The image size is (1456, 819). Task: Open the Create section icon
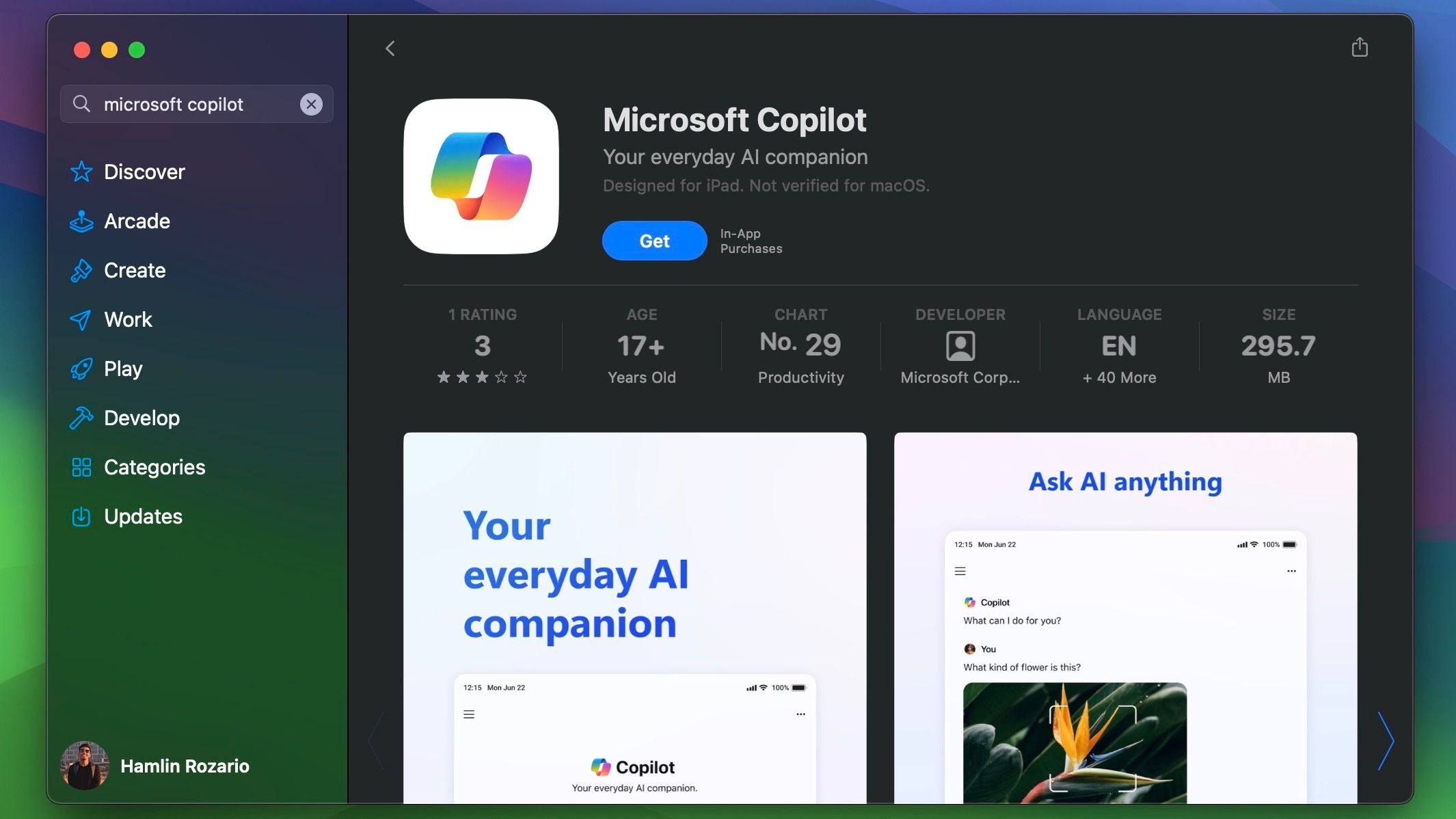click(x=81, y=270)
